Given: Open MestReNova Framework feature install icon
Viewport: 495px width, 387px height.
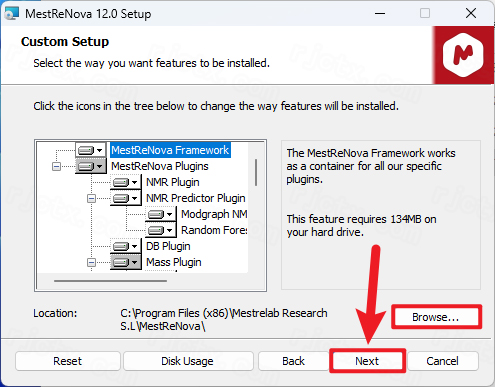Looking at the screenshot, I should tap(90, 150).
